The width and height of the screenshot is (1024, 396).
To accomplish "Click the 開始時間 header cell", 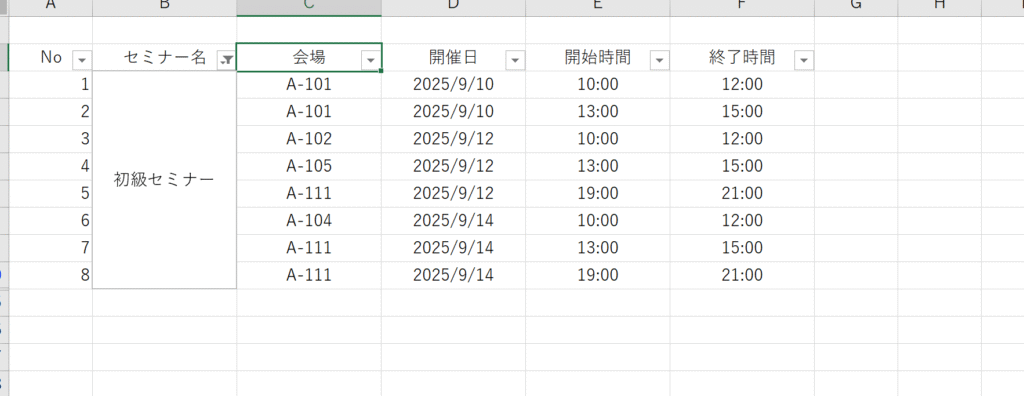I will coord(598,58).
